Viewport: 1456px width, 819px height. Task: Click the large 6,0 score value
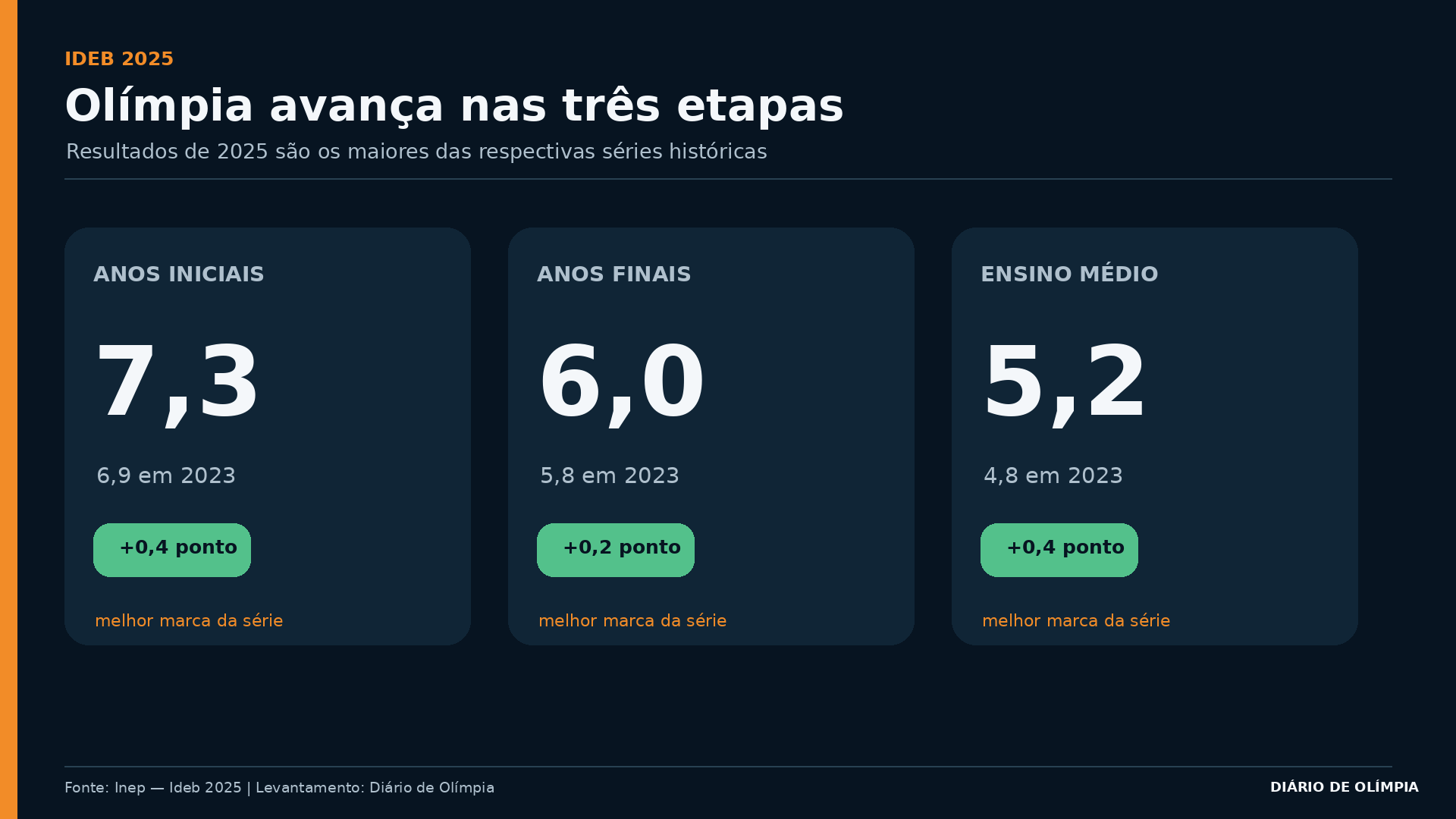click(x=622, y=383)
